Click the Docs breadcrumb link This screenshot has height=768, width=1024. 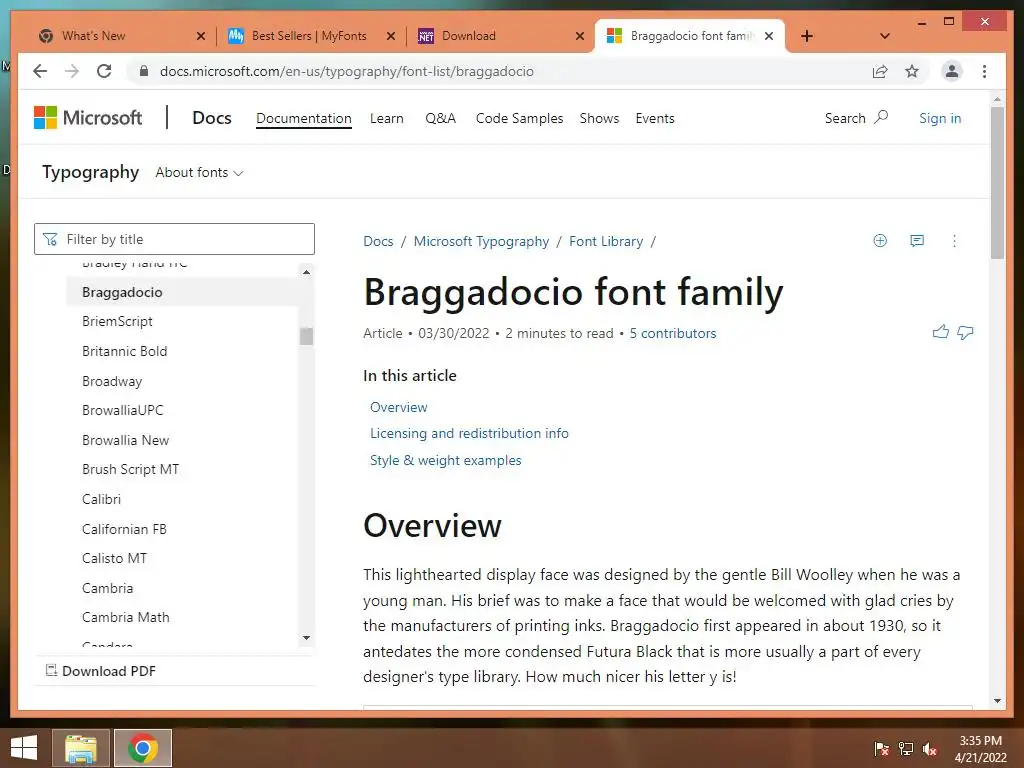378,241
